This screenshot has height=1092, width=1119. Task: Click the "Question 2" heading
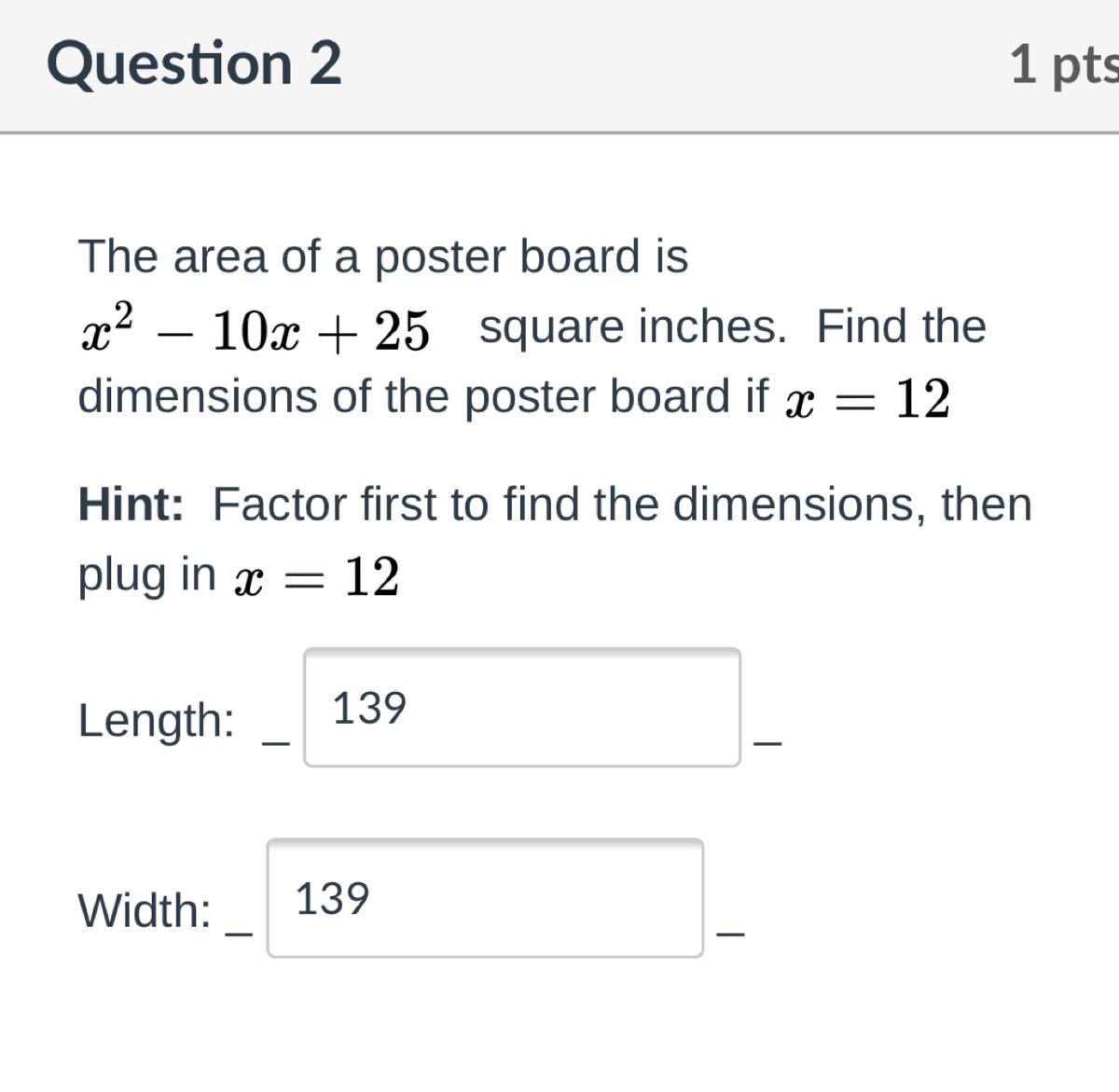194,63
